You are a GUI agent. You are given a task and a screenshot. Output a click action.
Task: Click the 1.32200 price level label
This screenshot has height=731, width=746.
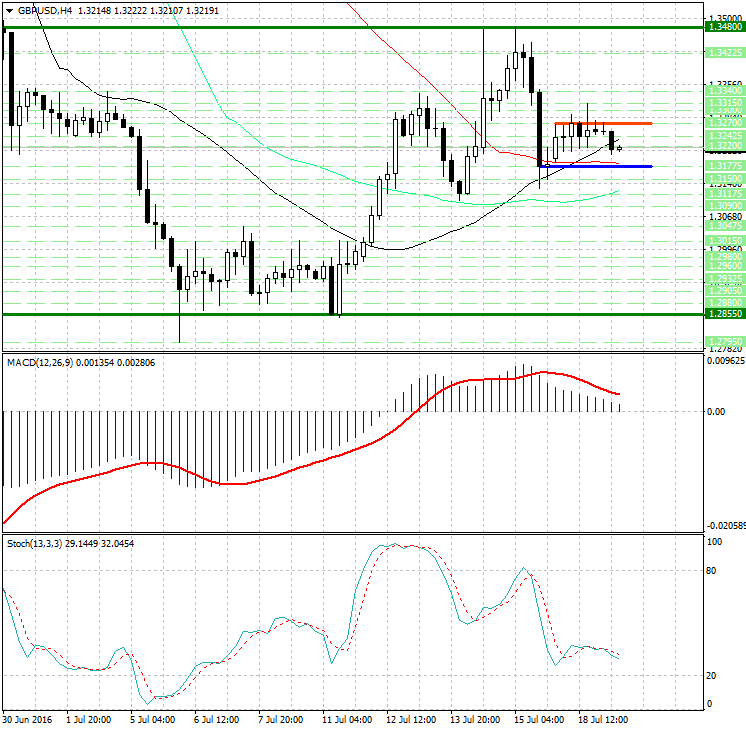pyautogui.click(x=725, y=146)
